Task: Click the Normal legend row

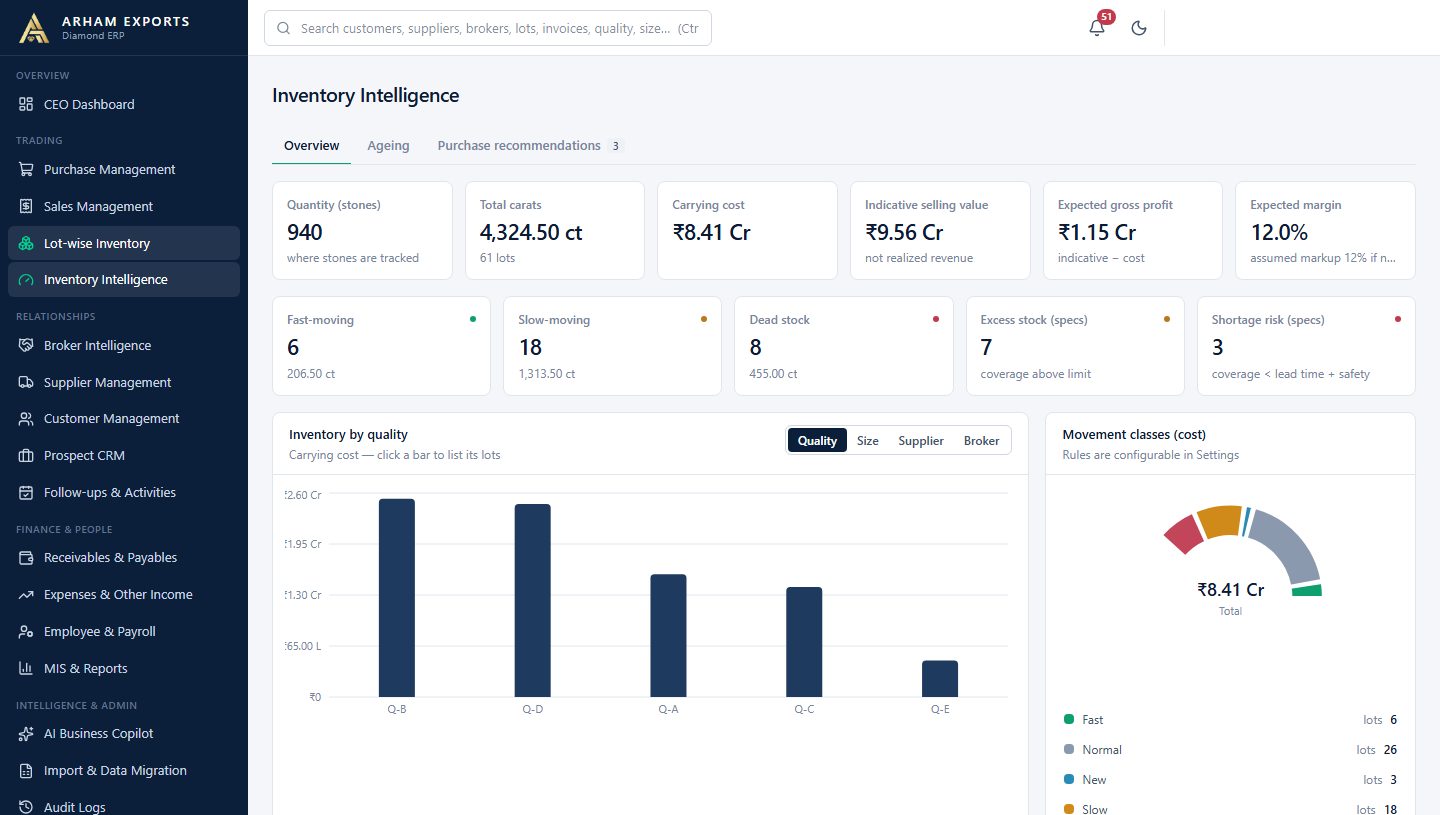Action: (1230, 750)
